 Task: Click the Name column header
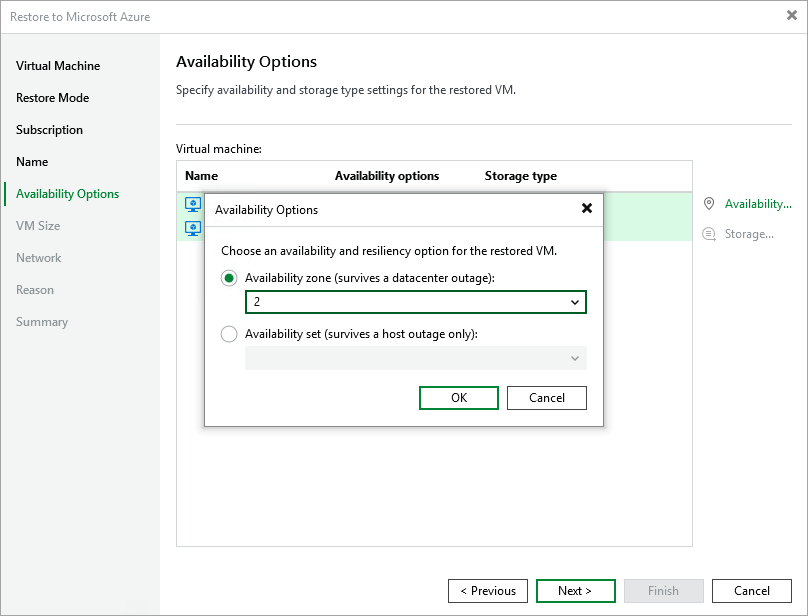pyautogui.click(x=200, y=175)
